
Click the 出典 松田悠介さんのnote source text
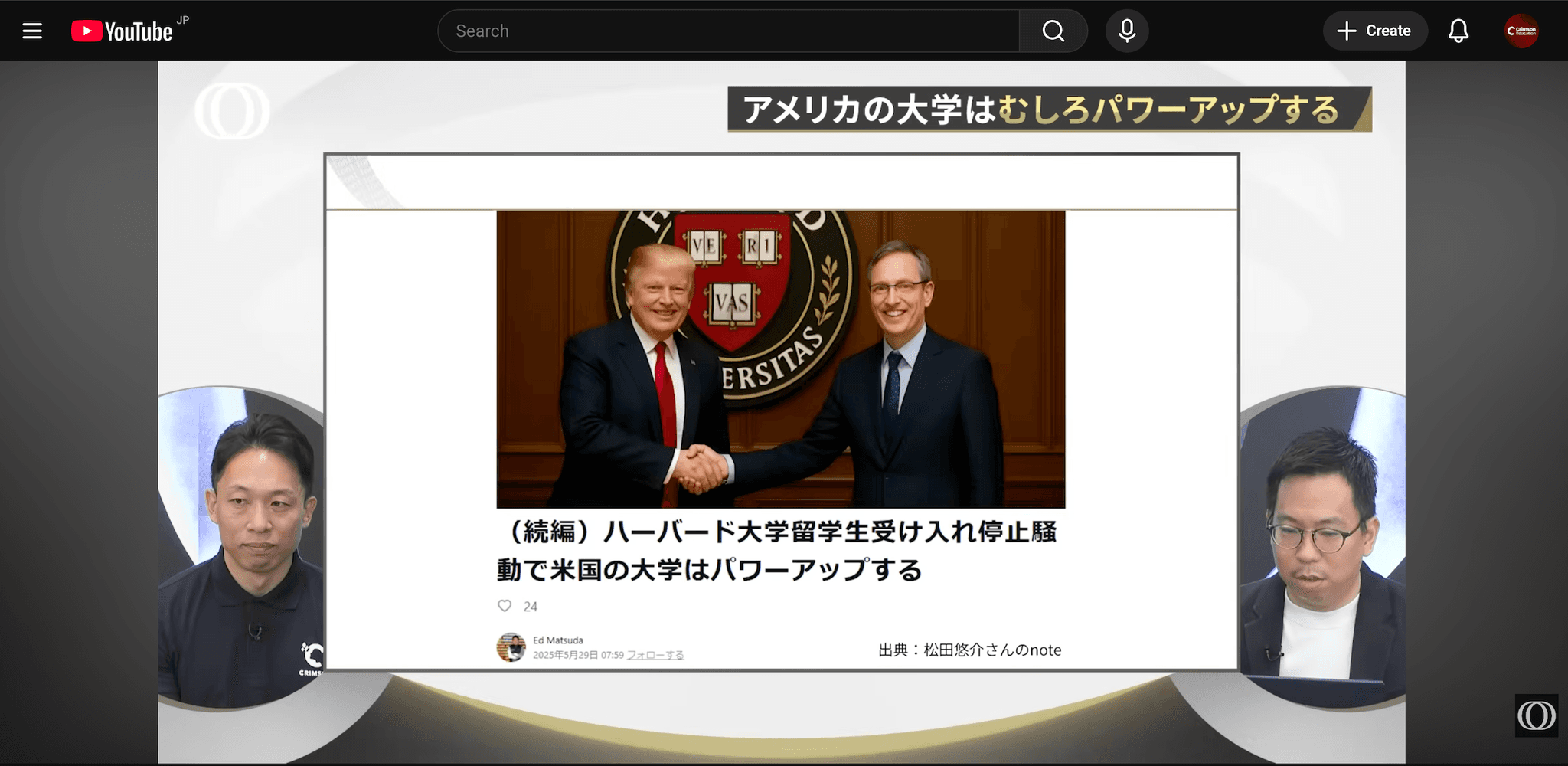[969, 650]
